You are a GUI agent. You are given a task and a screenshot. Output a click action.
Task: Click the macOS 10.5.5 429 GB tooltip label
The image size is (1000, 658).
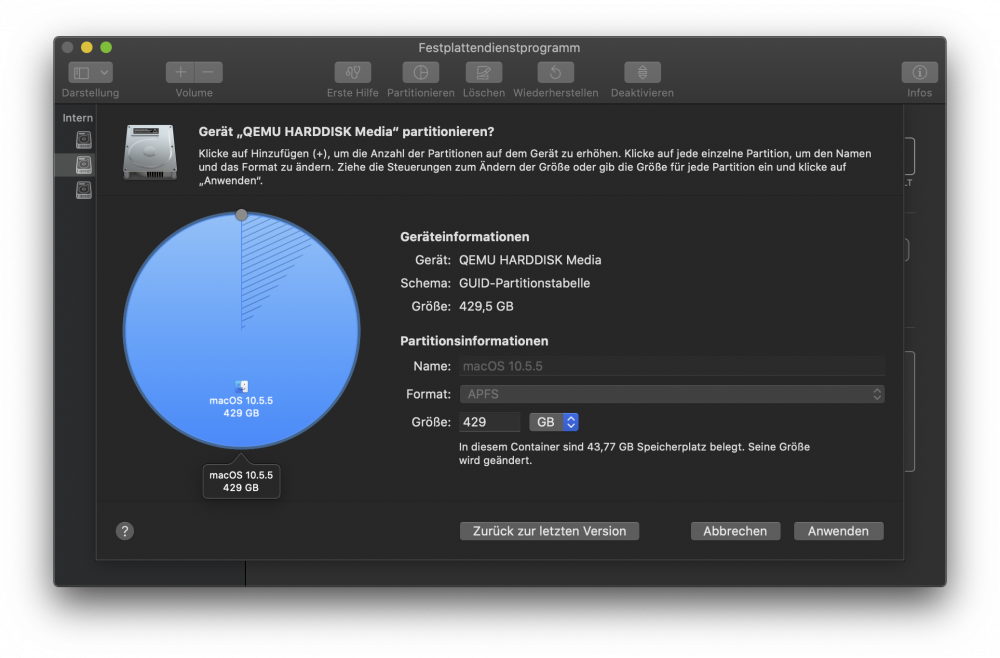click(241, 481)
